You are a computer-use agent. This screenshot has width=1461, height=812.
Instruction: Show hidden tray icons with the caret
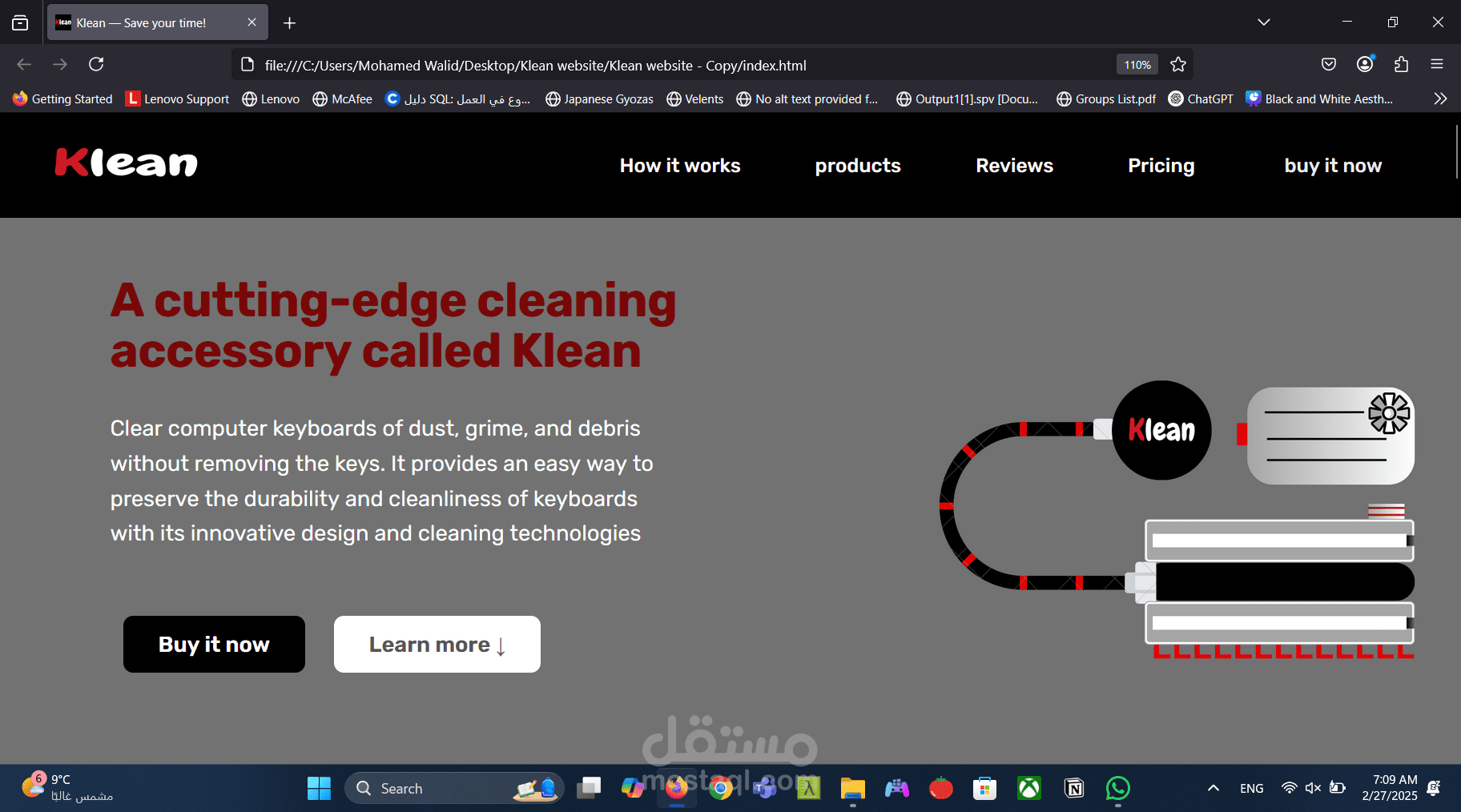coord(1213,788)
